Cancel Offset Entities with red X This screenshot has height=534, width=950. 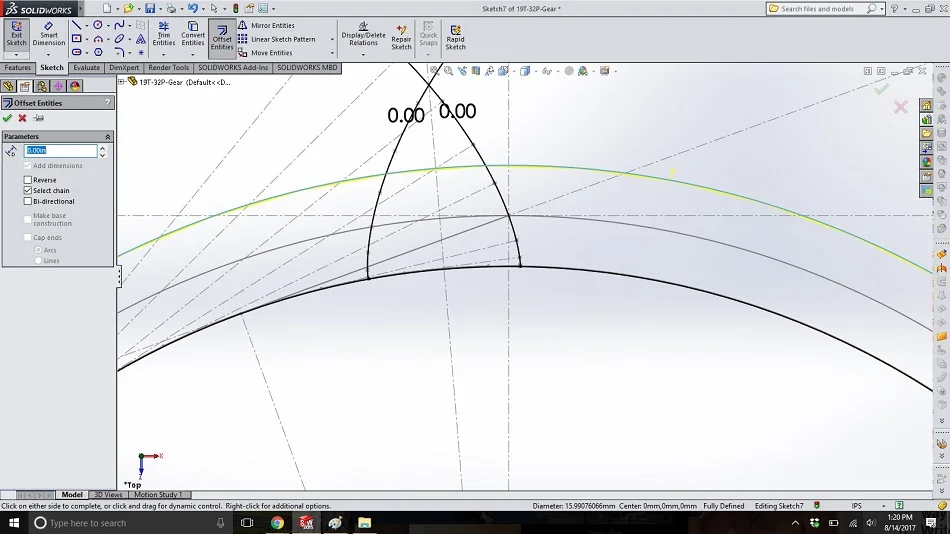click(22, 118)
